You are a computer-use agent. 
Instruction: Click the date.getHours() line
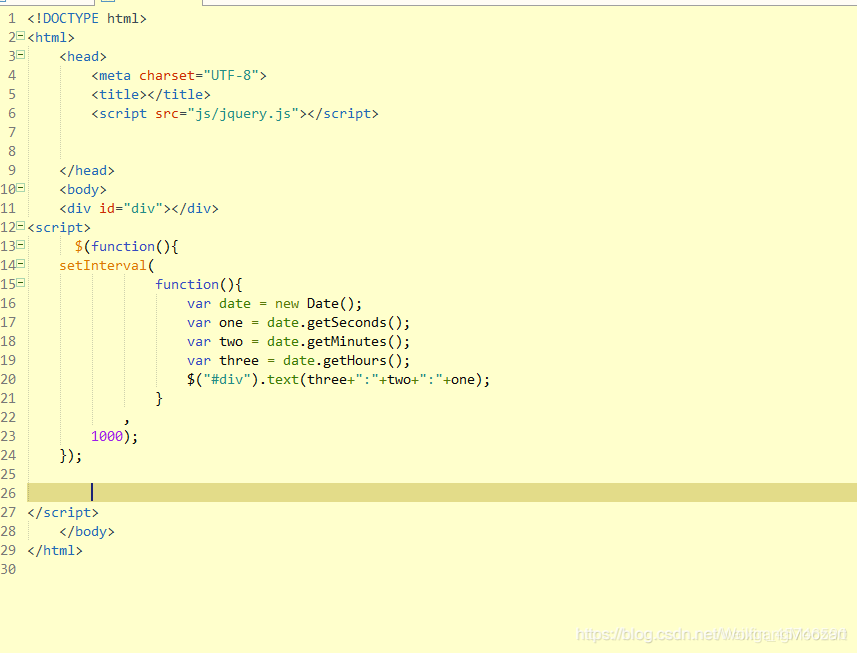click(298, 361)
